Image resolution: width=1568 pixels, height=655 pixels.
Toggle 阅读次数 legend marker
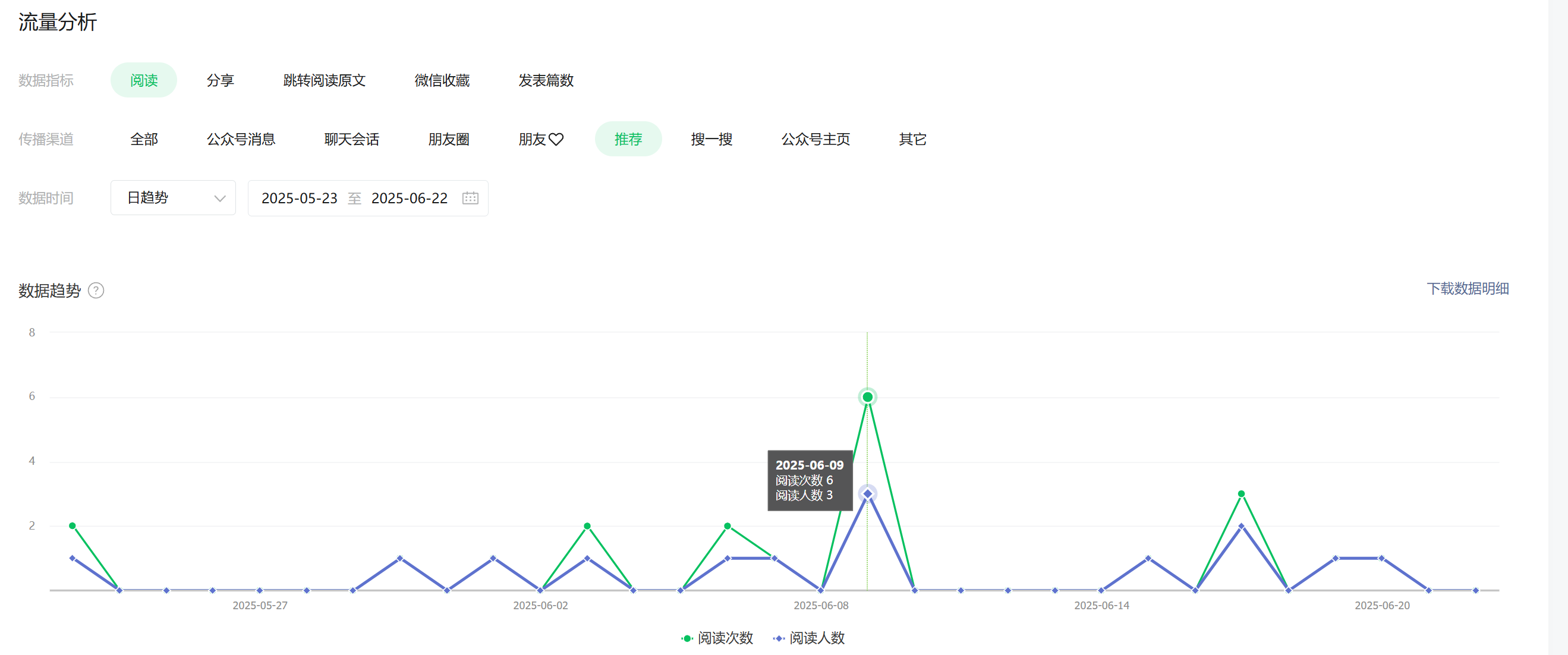pos(687,638)
